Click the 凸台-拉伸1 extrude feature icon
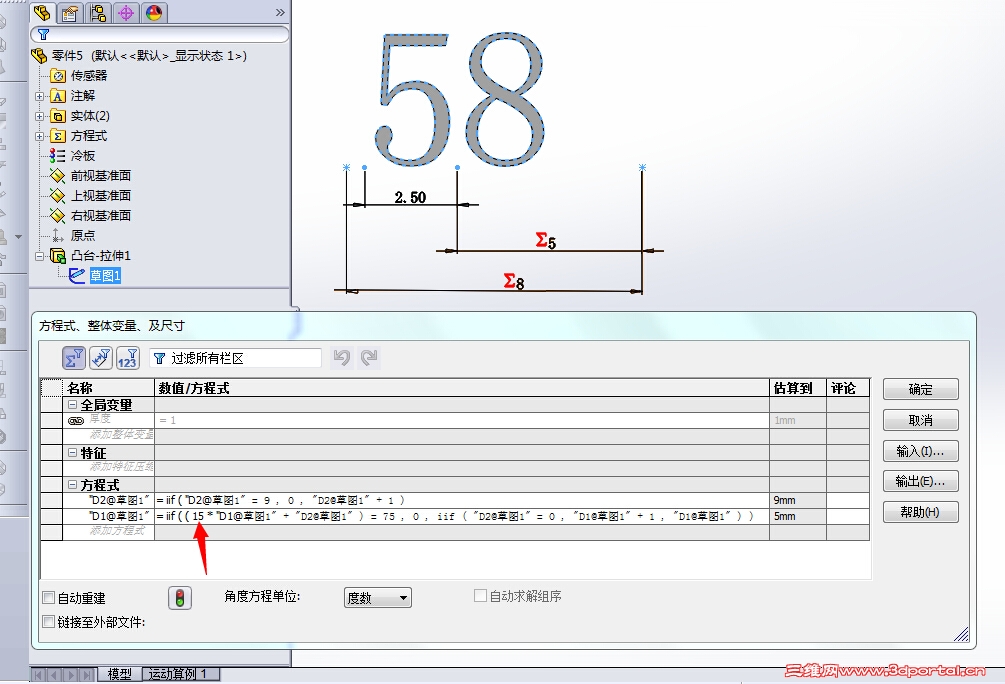Image resolution: width=1005 pixels, height=684 pixels. tap(58, 256)
